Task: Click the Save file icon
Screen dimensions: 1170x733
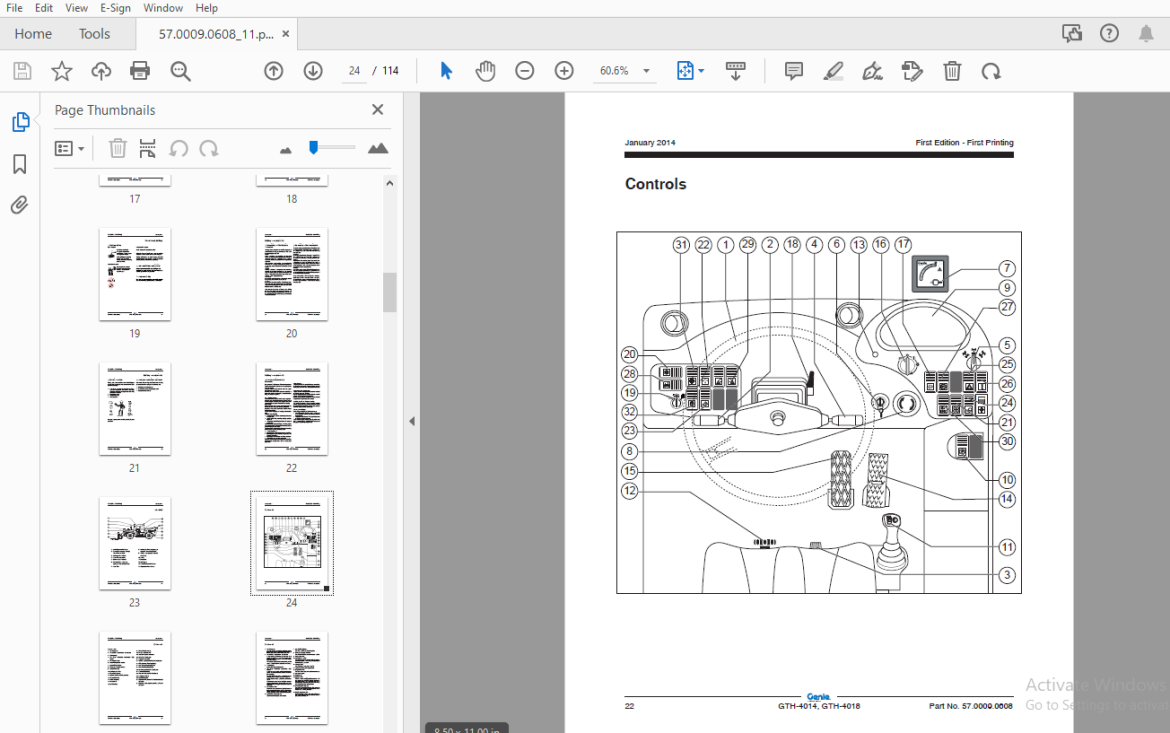Action: 22,71
